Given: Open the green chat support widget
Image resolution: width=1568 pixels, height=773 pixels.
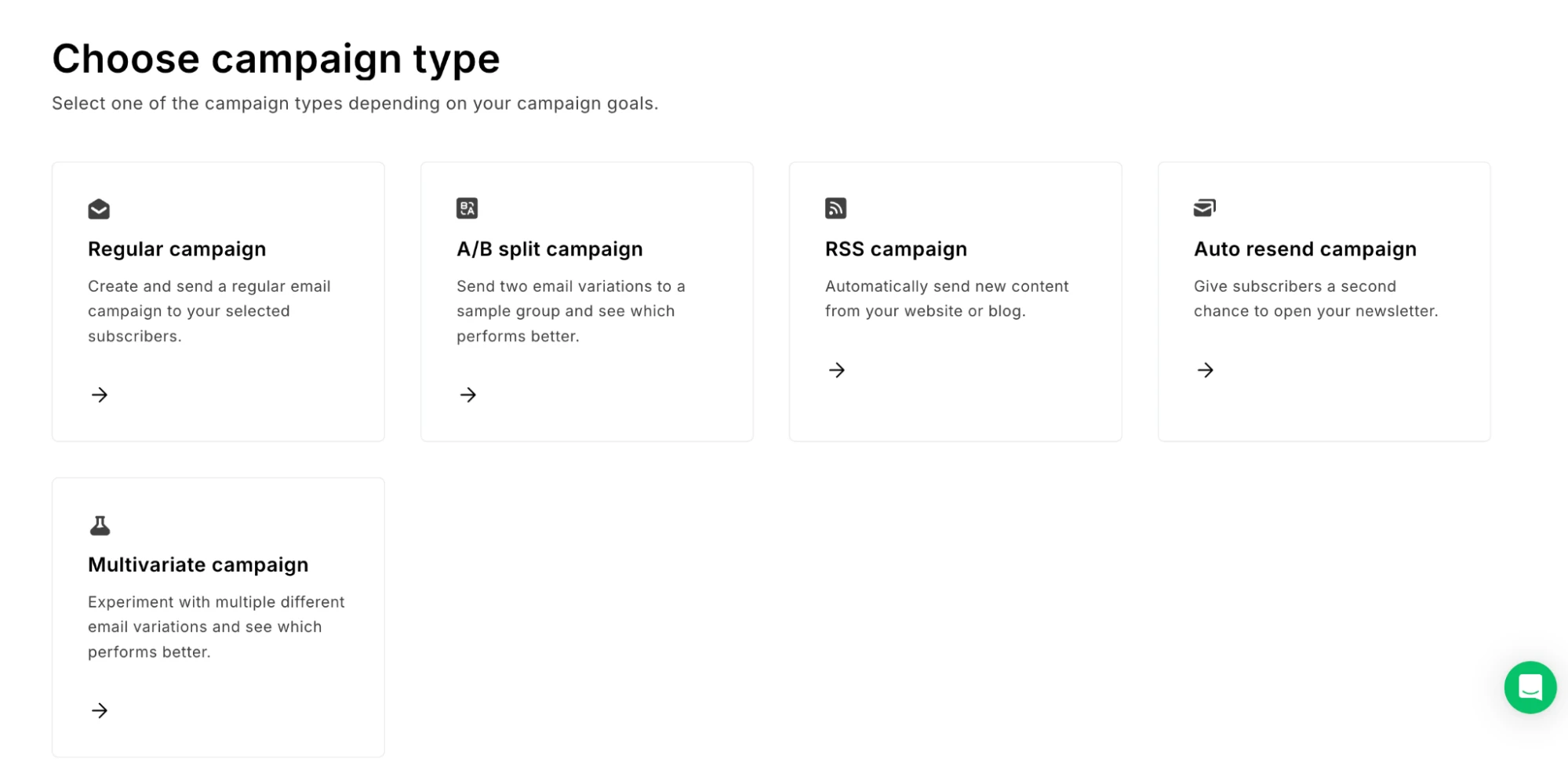Looking at the screenshot, I should coord(1530,688).
